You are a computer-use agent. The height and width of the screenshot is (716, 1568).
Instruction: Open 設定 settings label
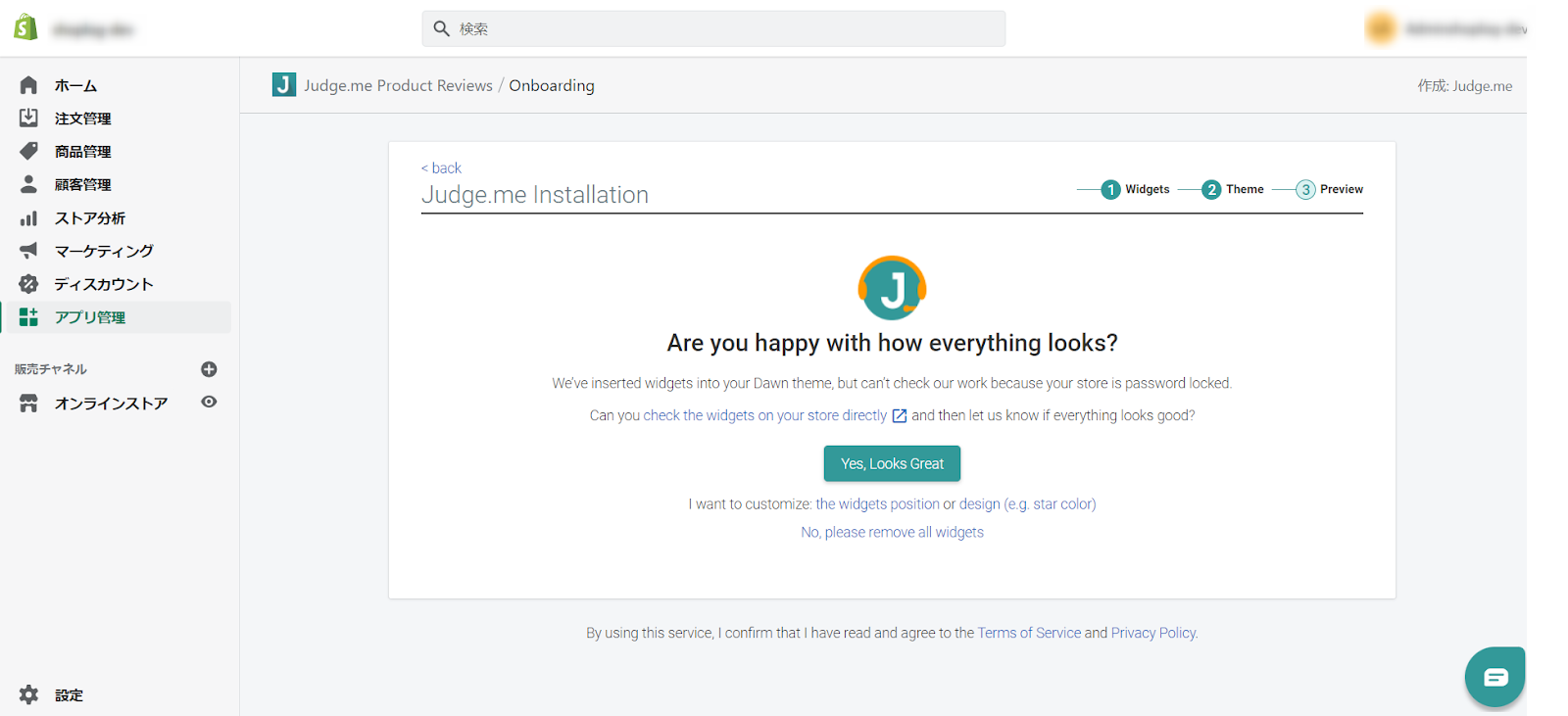[69, 694]
